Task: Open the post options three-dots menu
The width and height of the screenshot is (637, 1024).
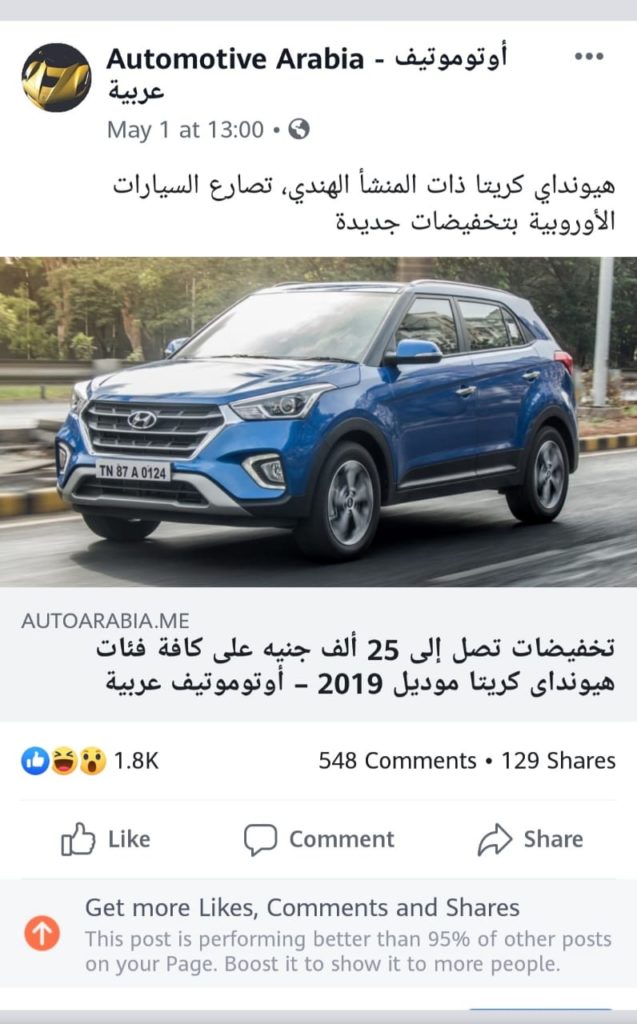Action: click(x=589, y=57)
